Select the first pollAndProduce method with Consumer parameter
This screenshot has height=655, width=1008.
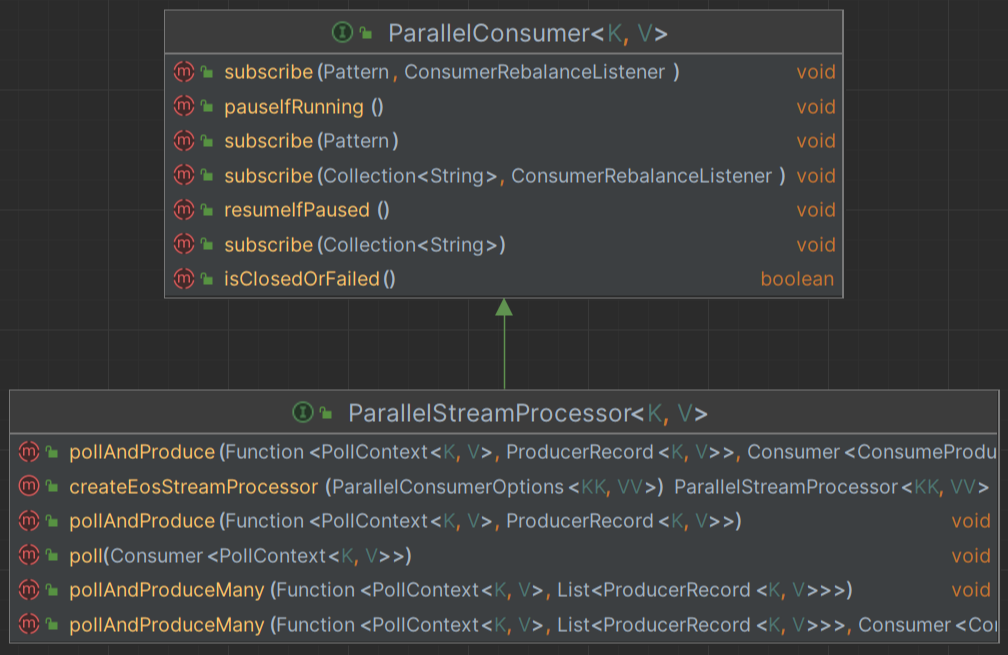coord(533,453)
